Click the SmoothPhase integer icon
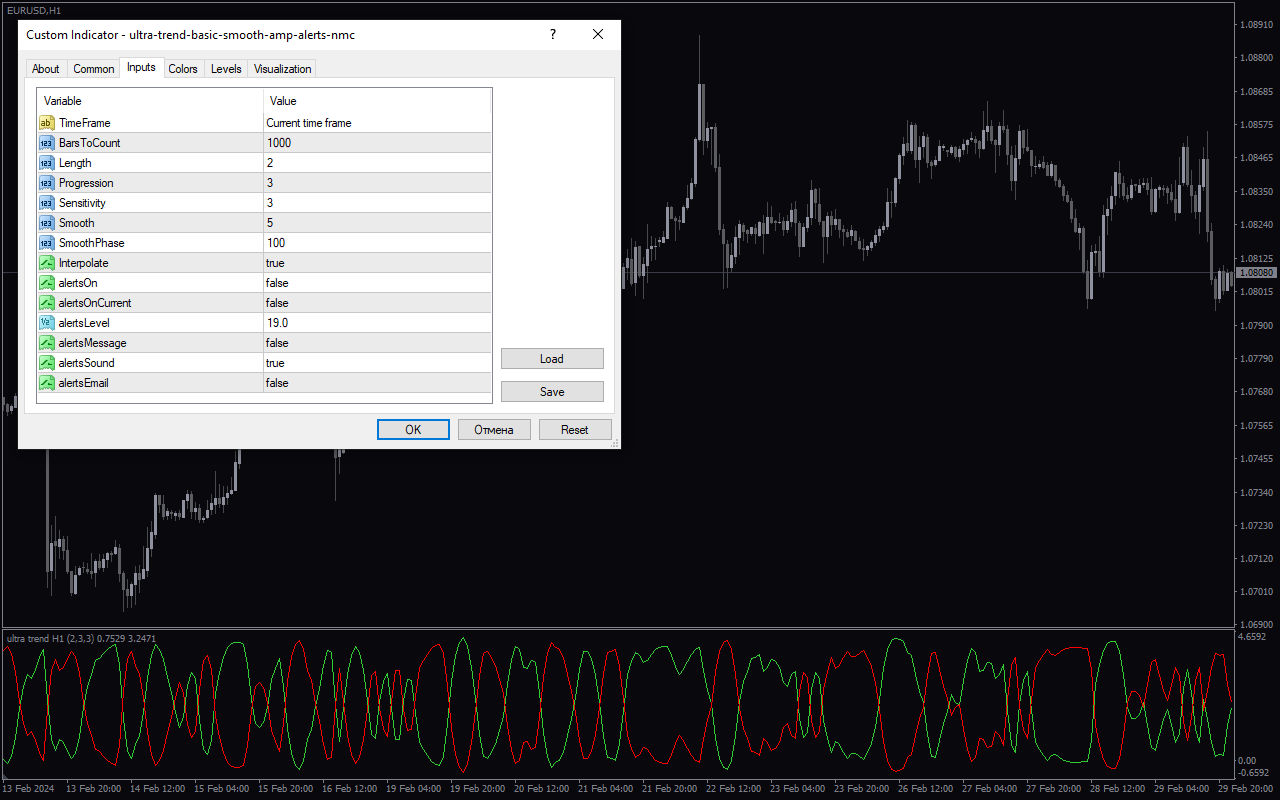Viewport: 1280px width, 800px height. [46, 243]
